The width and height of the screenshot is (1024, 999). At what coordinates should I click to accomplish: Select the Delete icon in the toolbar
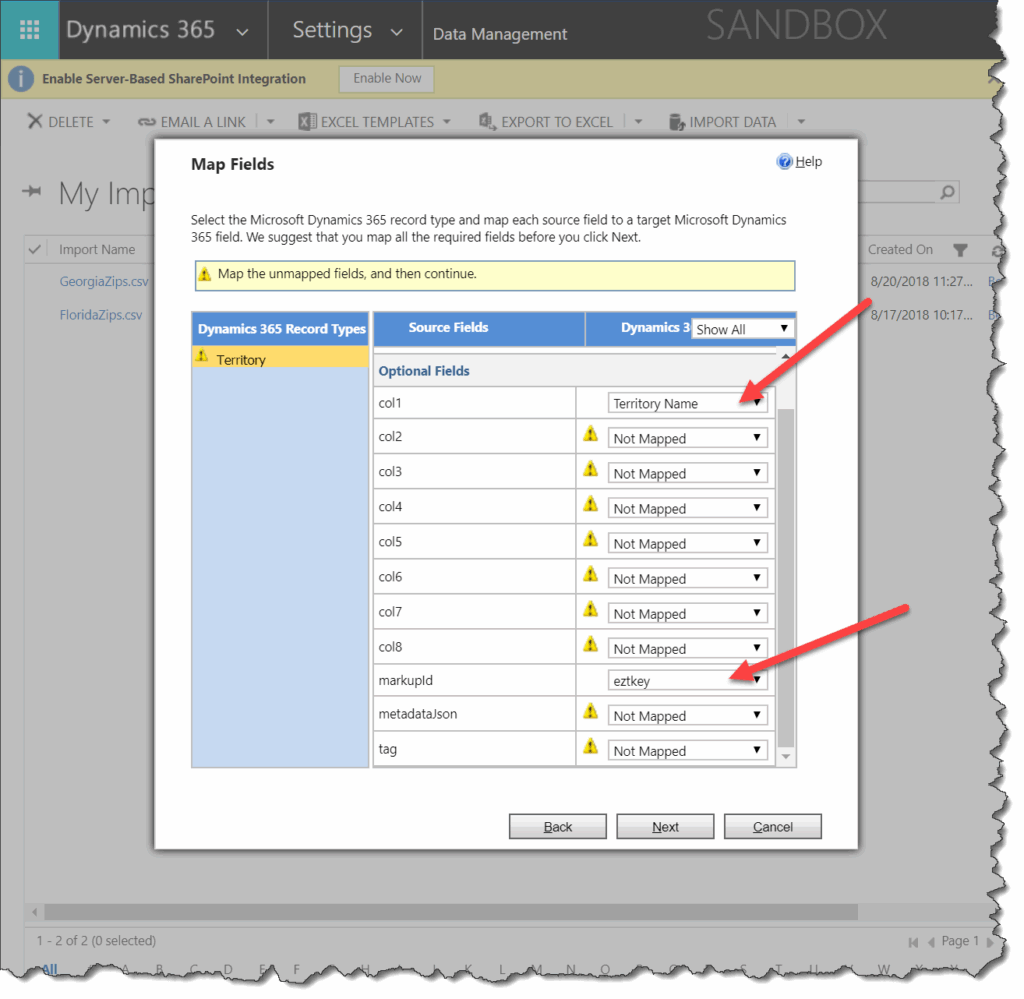click(34, 121)
